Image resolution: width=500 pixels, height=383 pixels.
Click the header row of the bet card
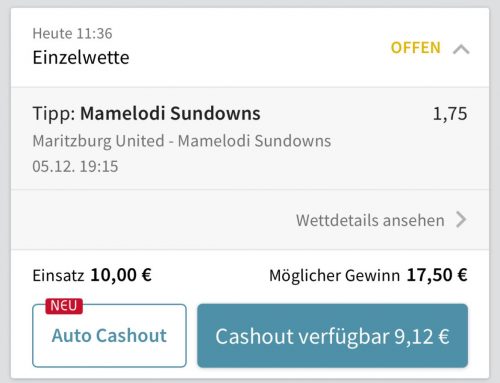(250, 47)
